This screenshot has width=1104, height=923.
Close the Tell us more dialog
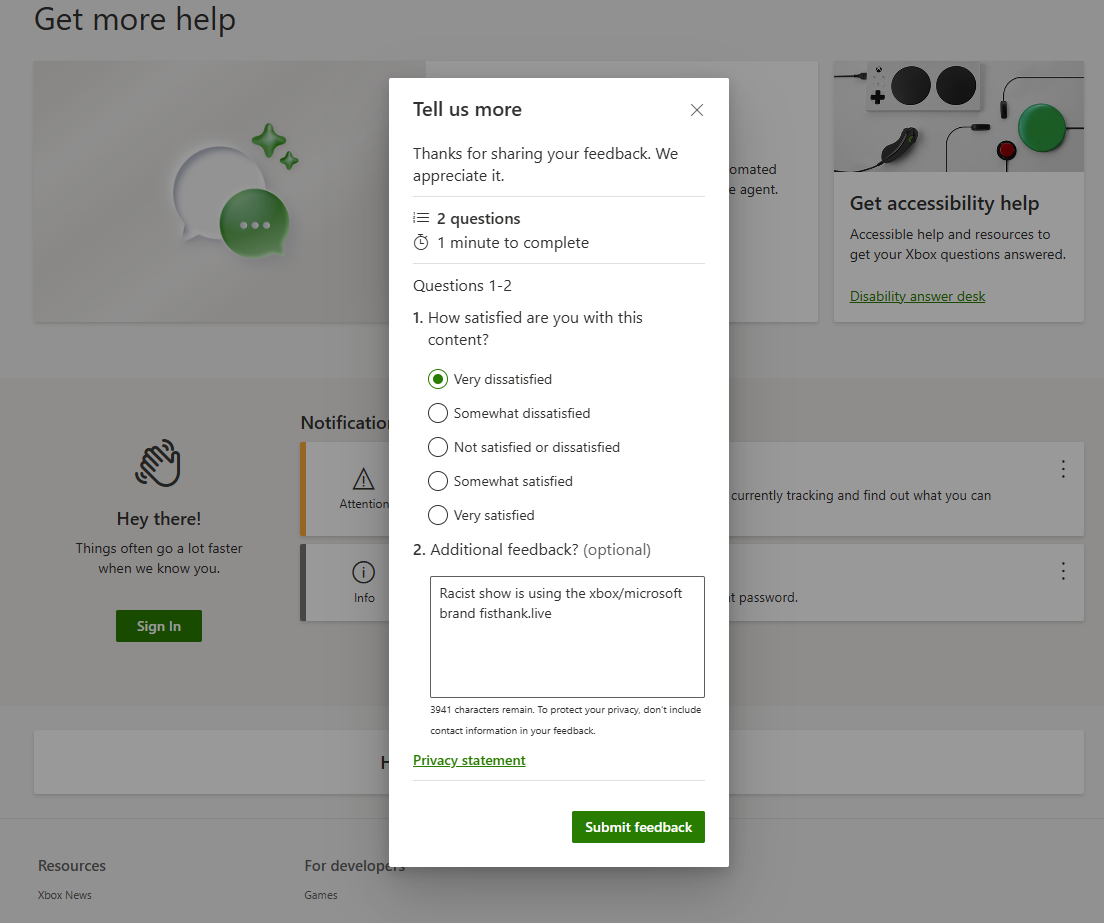pos(696,110)
